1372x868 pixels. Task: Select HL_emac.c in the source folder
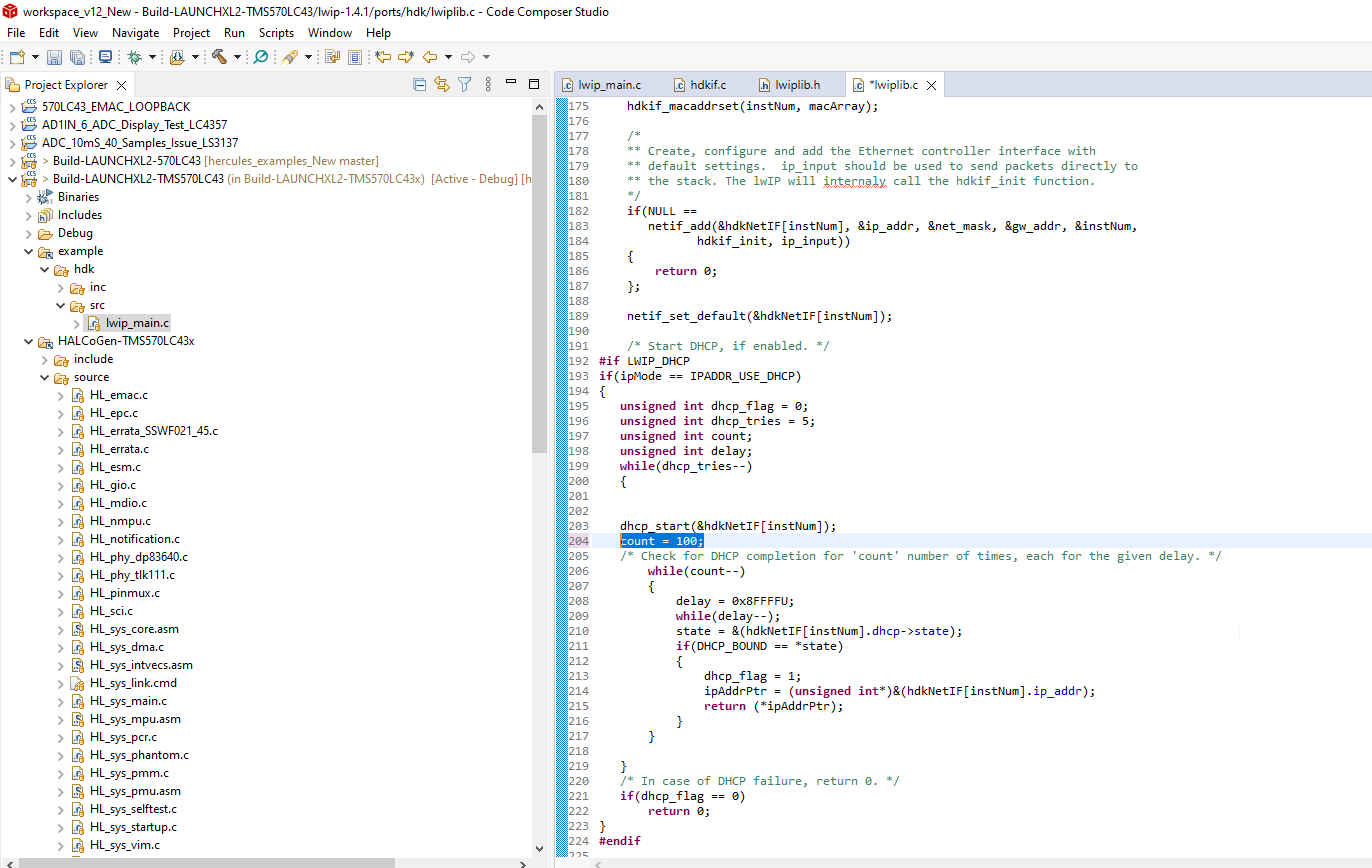click(118, 395)
